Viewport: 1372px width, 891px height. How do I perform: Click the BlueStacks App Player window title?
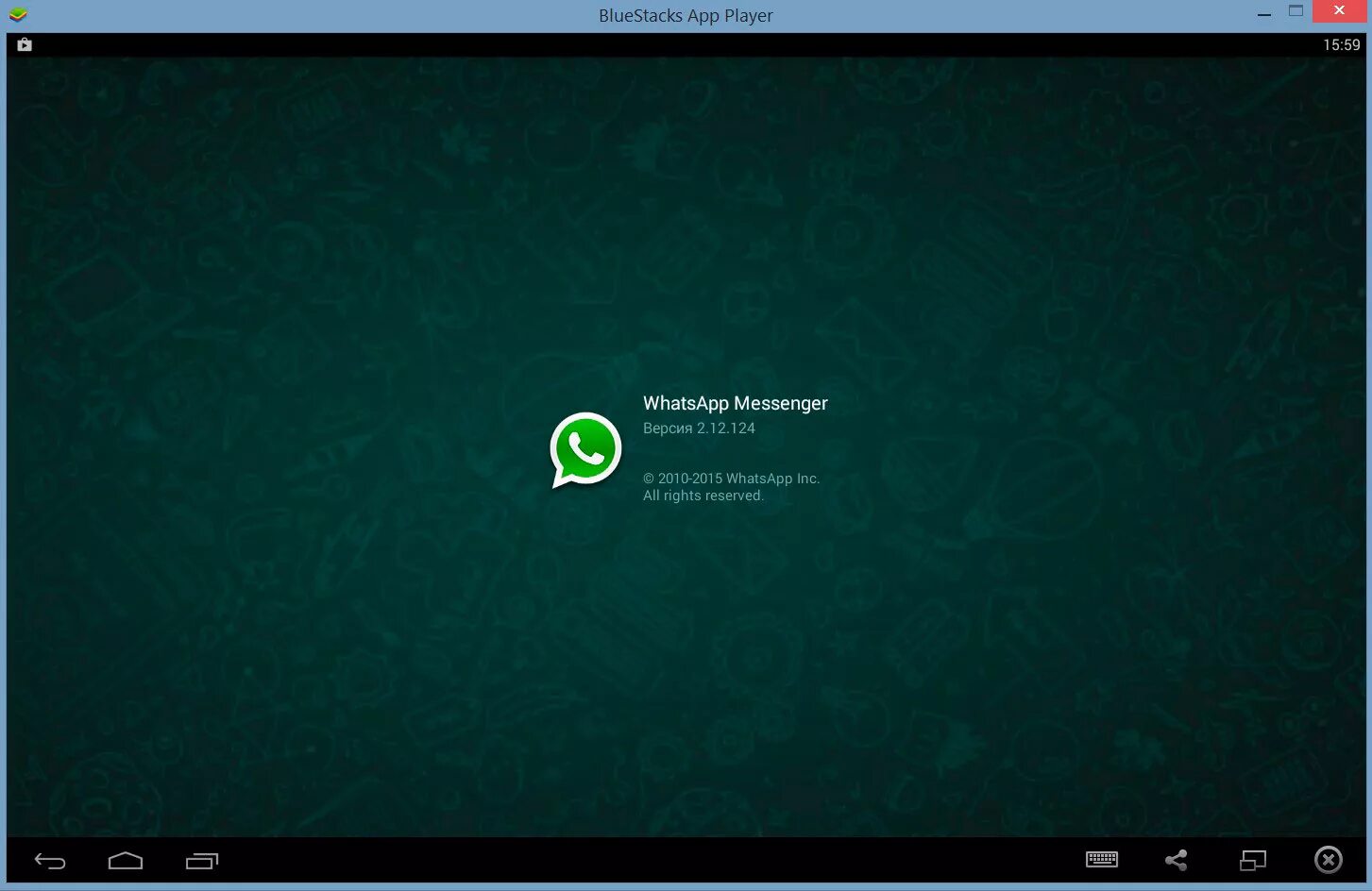(686, 15)
